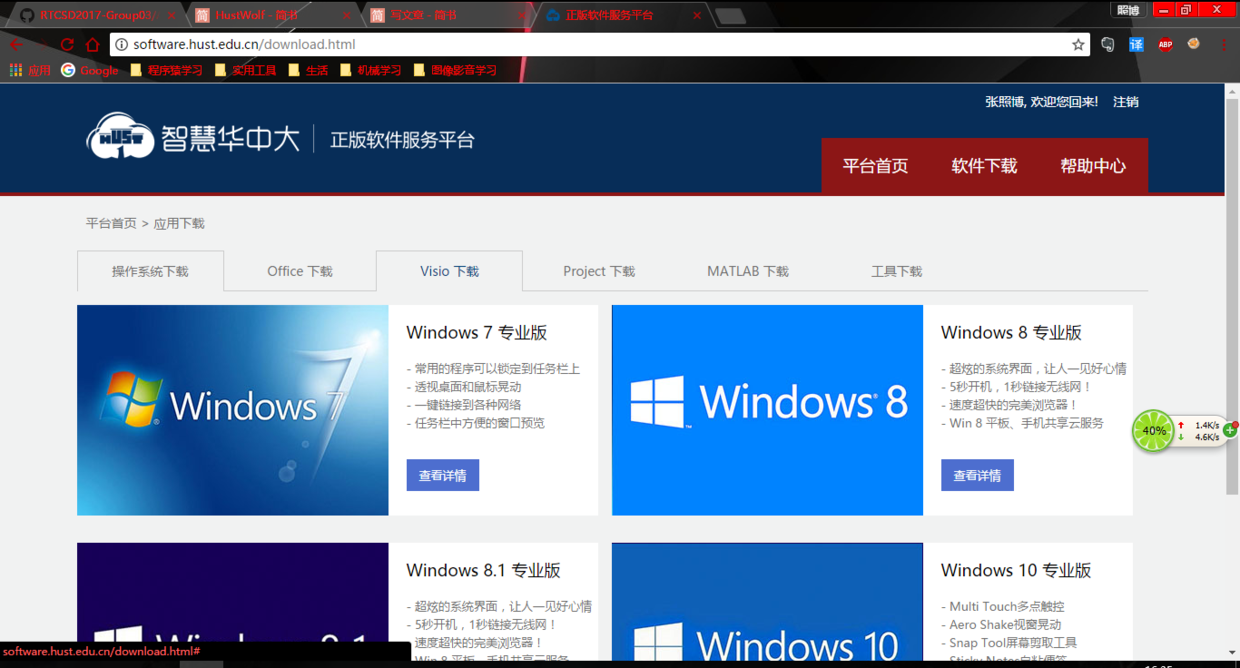Close the 写文章 简书 tab
1240x668 pixels.
click(x=521, y=15)
